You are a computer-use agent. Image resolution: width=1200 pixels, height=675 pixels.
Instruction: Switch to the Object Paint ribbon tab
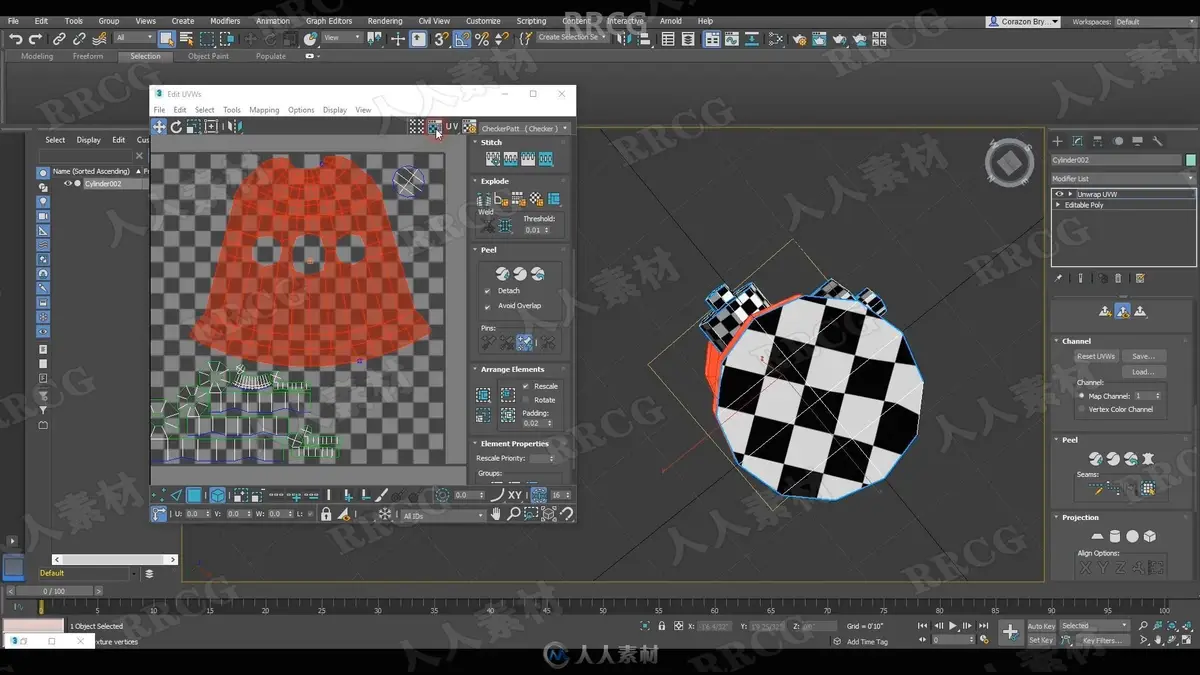[208, 56]
